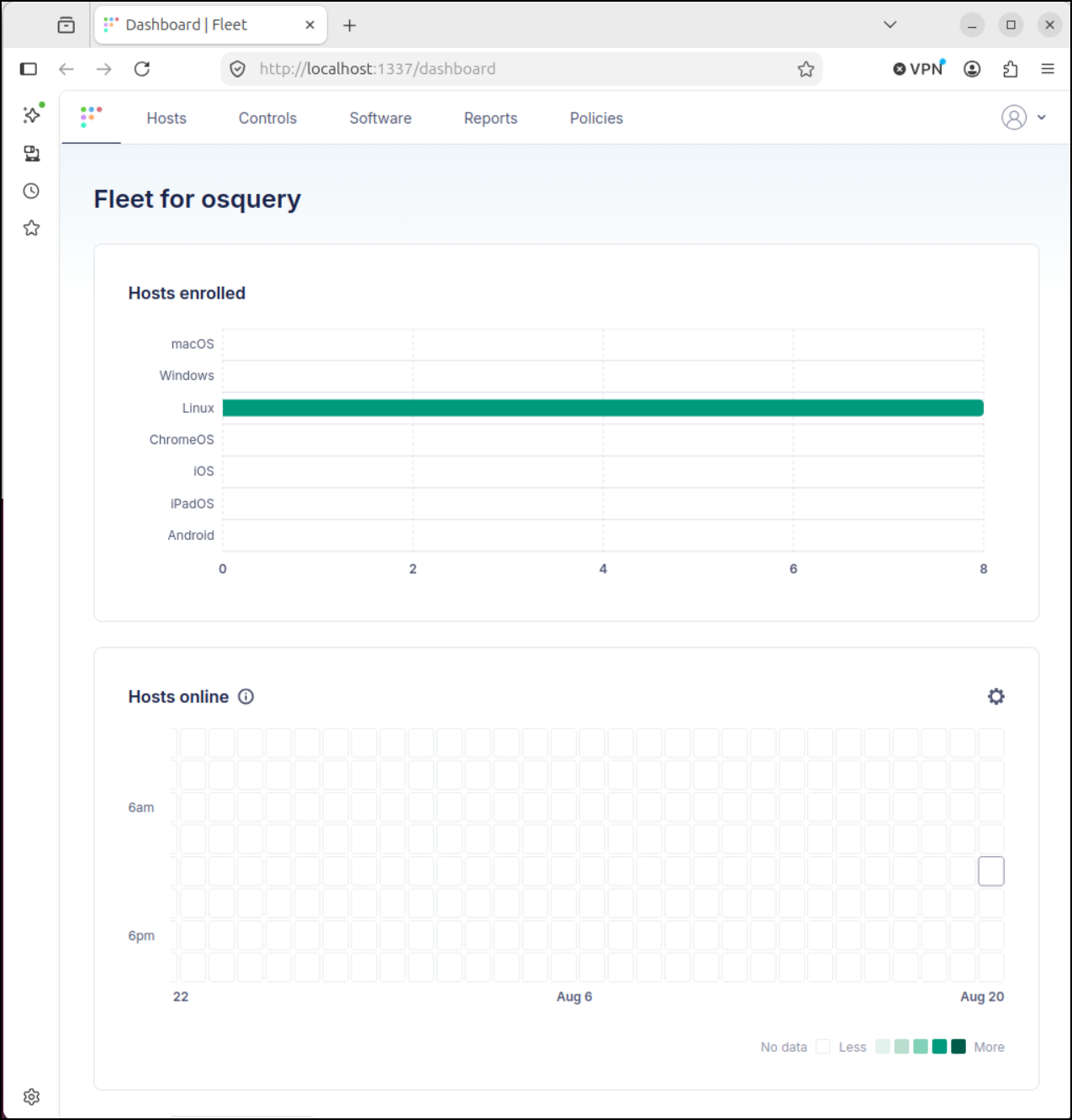Select the highlighted heatmap cell for Aug 20
Viewport: 1072px width, 1120px height.
pos(991,871)
